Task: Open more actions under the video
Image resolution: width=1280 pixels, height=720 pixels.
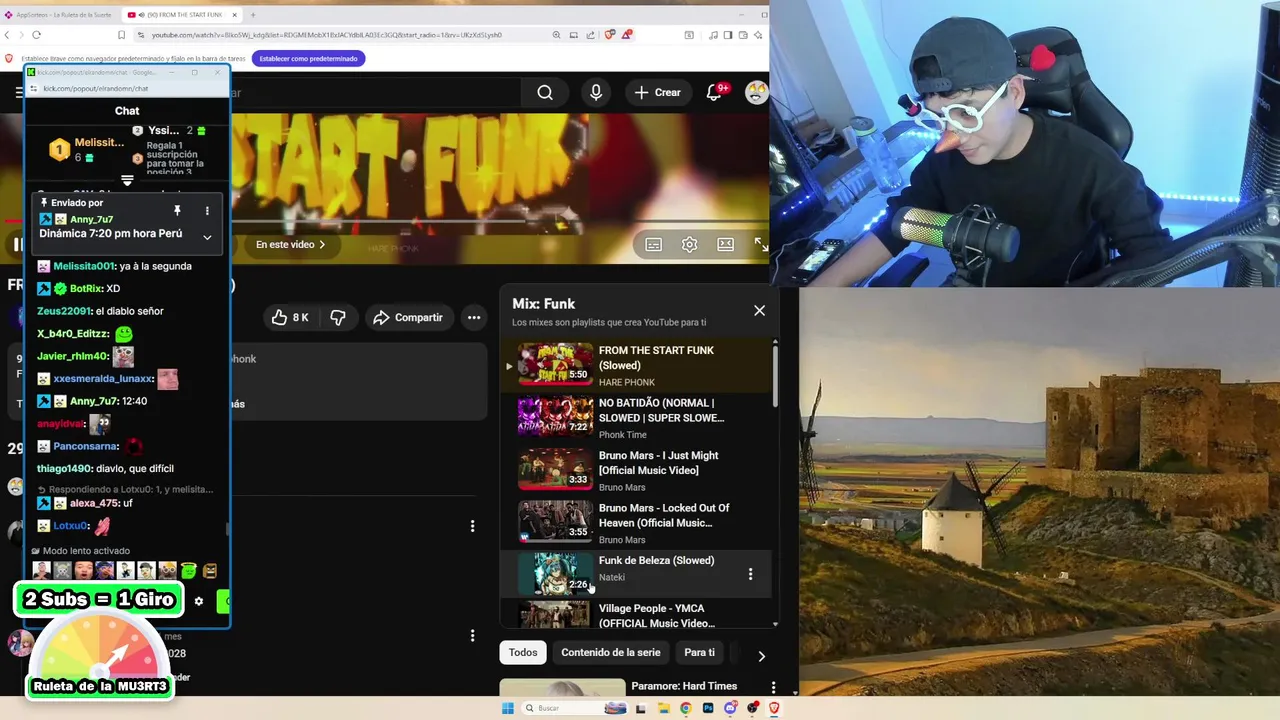Action: 474,317
